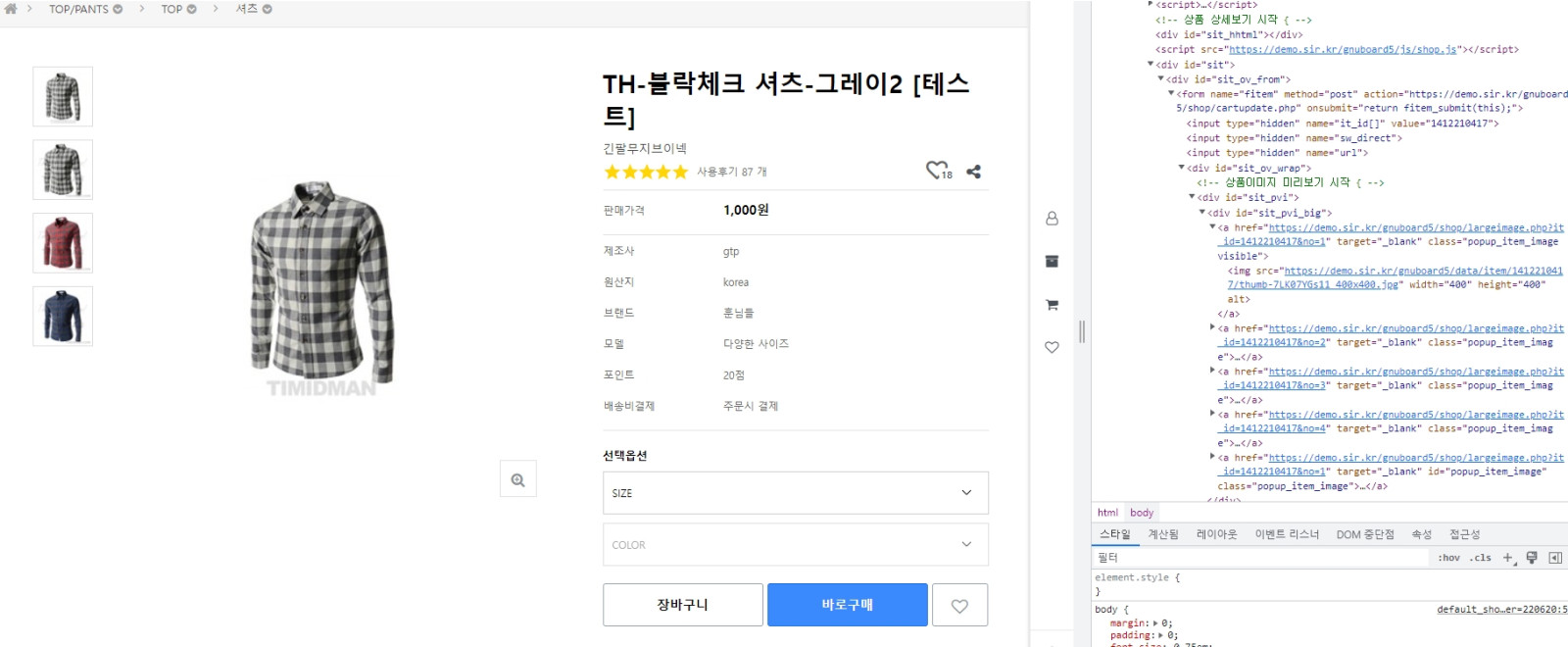Image resolution: width=1568 pixels, height=647 pixels.
Task: Open the default_sho stylesheet source link
Action: tap(1502, 610)
